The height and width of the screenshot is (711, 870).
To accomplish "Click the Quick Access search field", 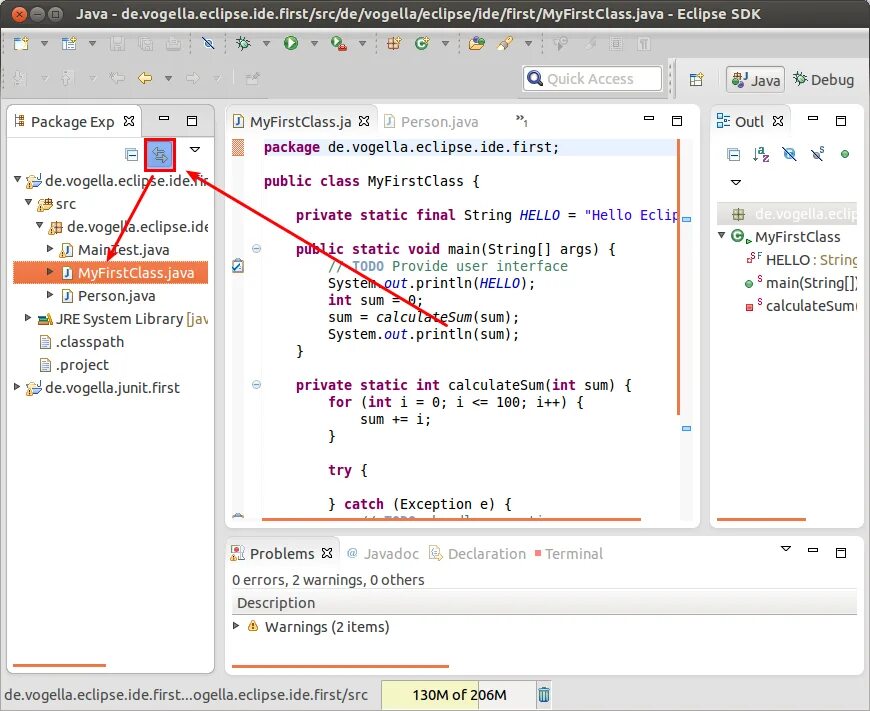I will 592,79.
